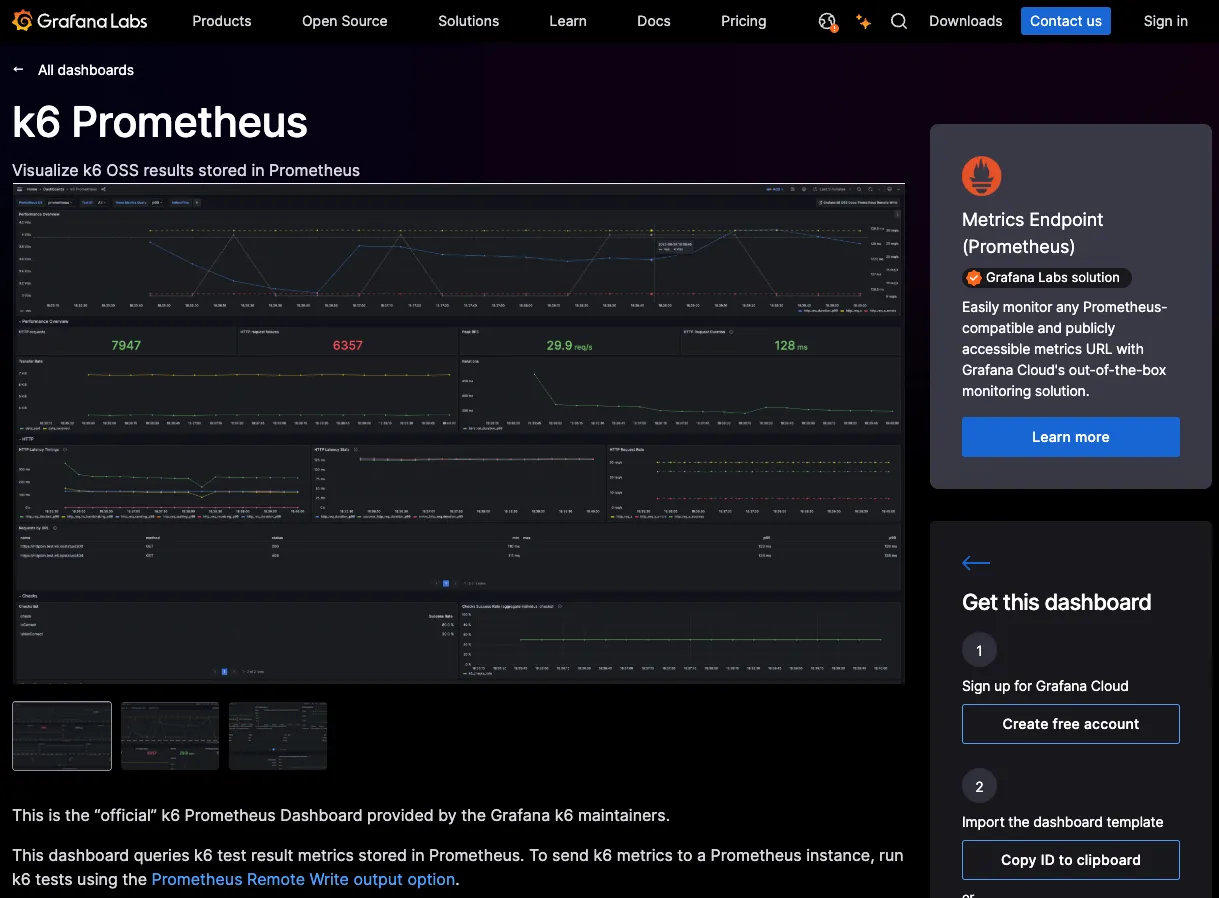Click the back arrow beside All dashboards
This screenshot has height=898, width=1219.
coord(18,70)
